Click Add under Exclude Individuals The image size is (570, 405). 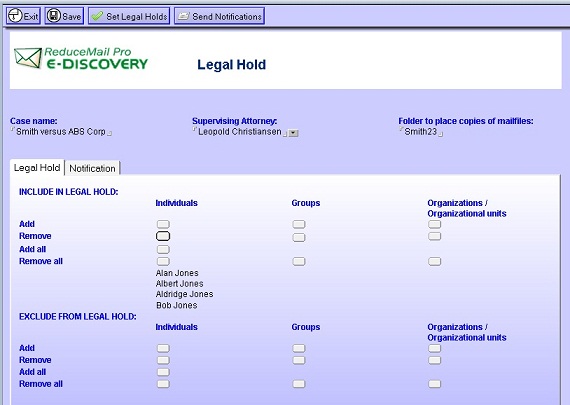pos(163,348)
